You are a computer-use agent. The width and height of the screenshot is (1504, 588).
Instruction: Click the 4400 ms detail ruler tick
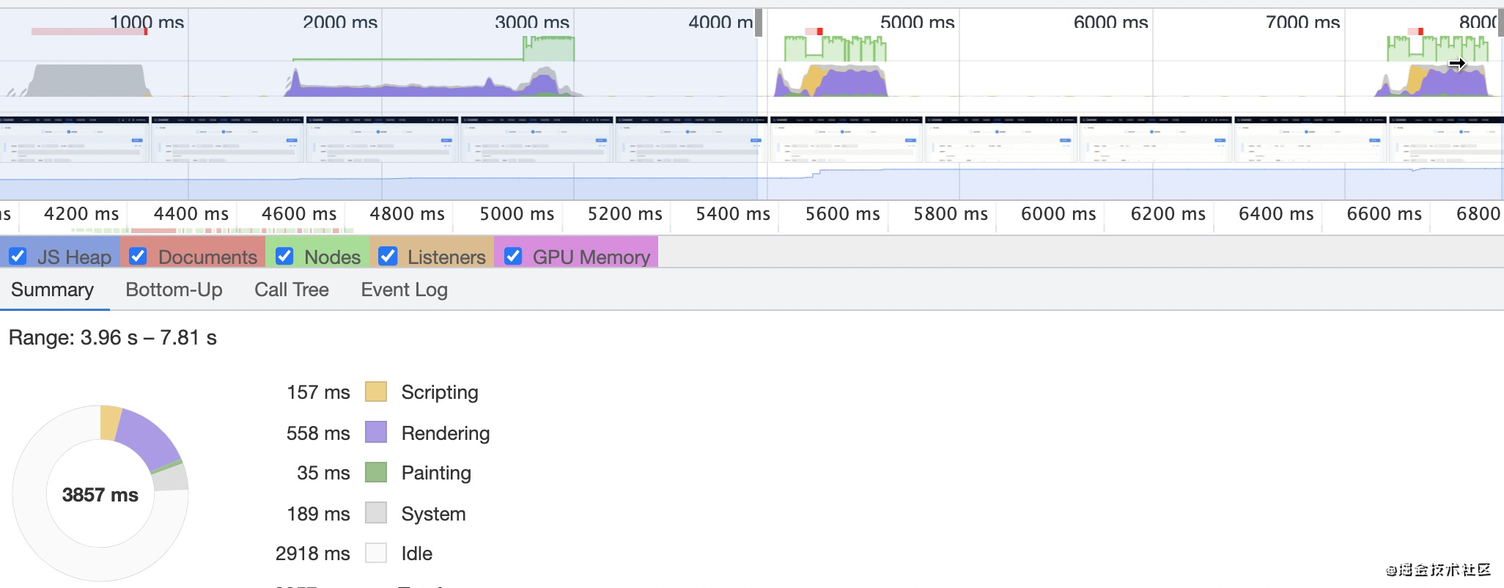(x=191, y=214)
